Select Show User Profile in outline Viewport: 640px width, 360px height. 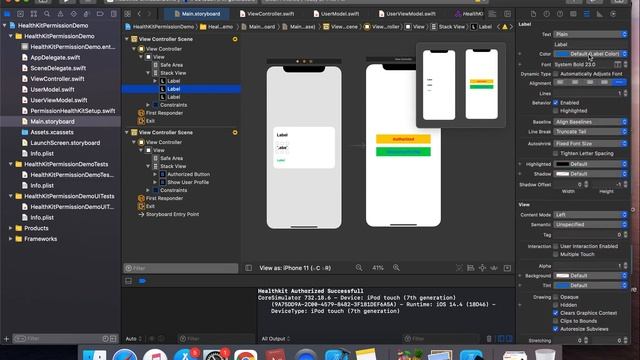click(x=188, y=182)
